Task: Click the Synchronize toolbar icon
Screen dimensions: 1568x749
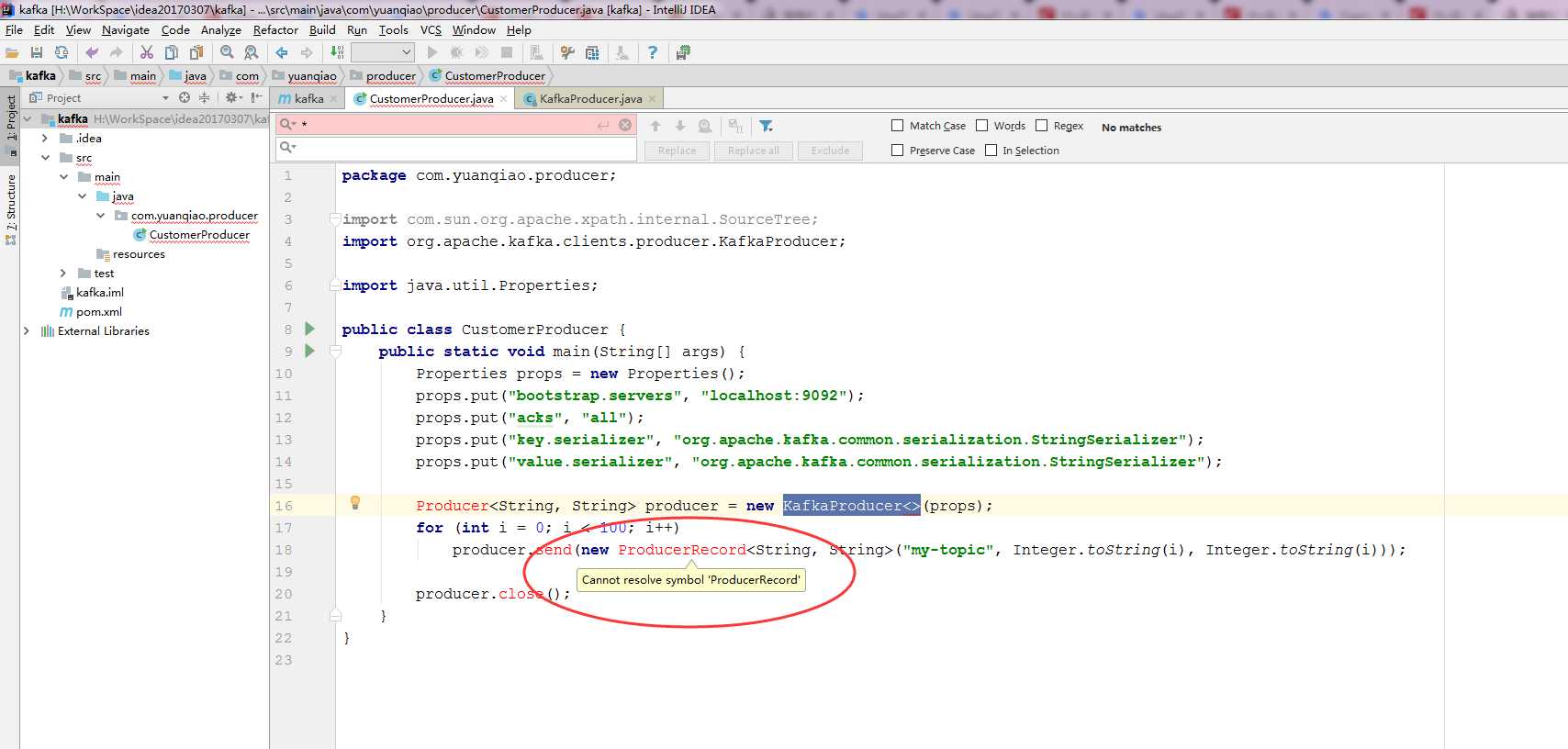Action: click(x=62, y=53)
